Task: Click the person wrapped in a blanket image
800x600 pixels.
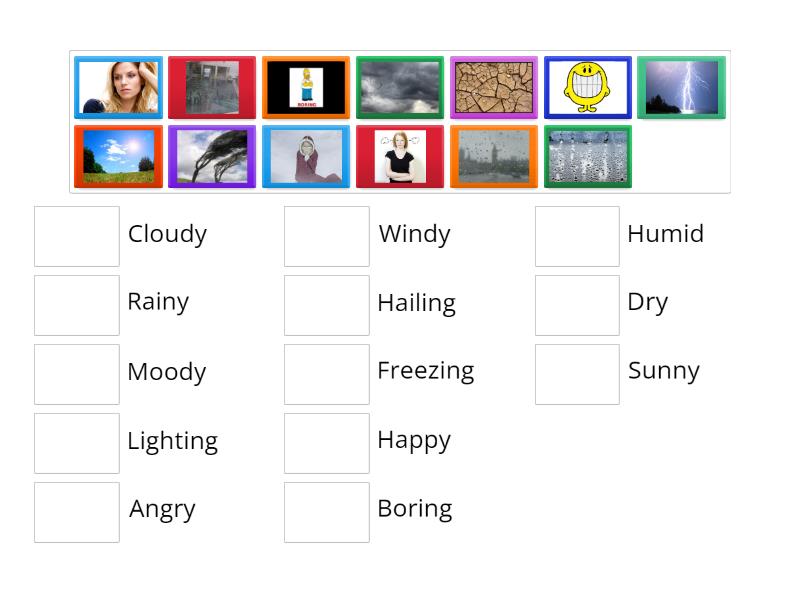Action: click(x=306, y=157)
